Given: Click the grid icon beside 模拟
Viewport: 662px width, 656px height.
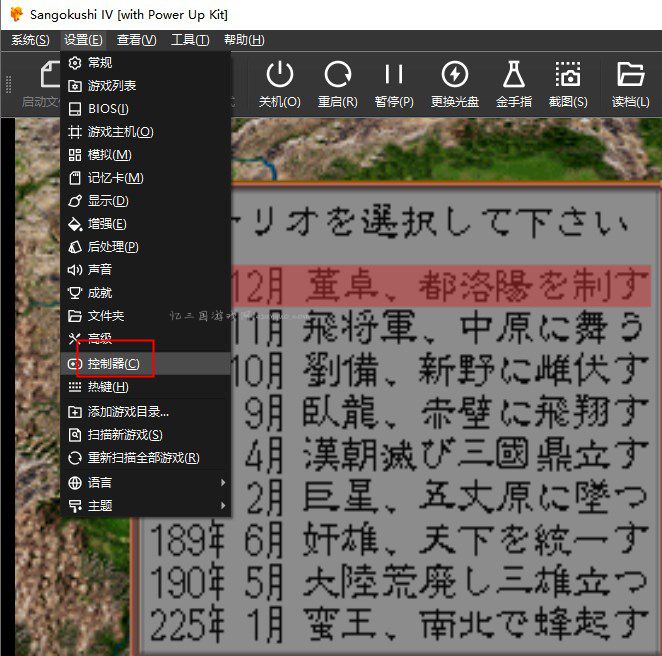Looking at the screenshot, I should pos(75,155).
